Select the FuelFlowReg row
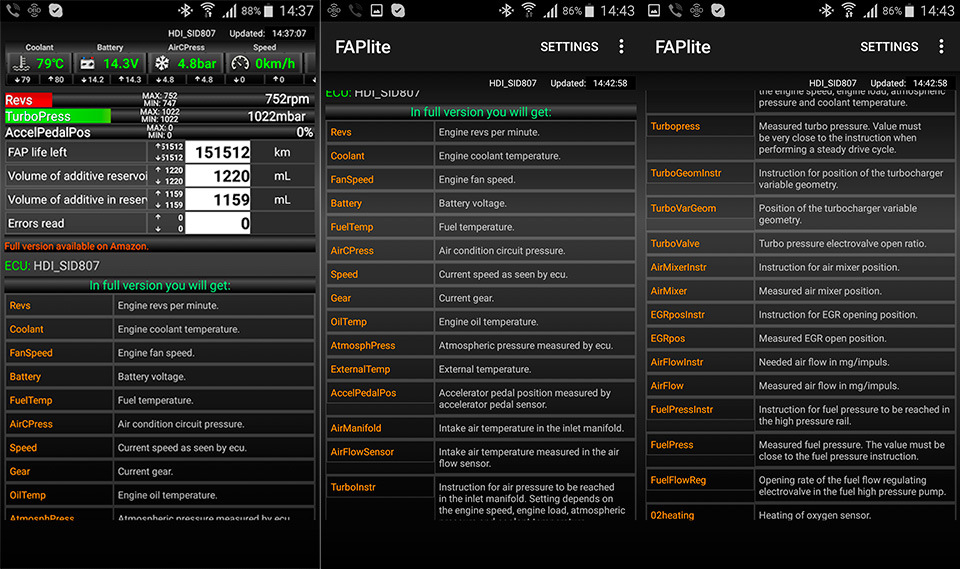The width and height of the screenshot is (960, 569). (x=801, y=486)
